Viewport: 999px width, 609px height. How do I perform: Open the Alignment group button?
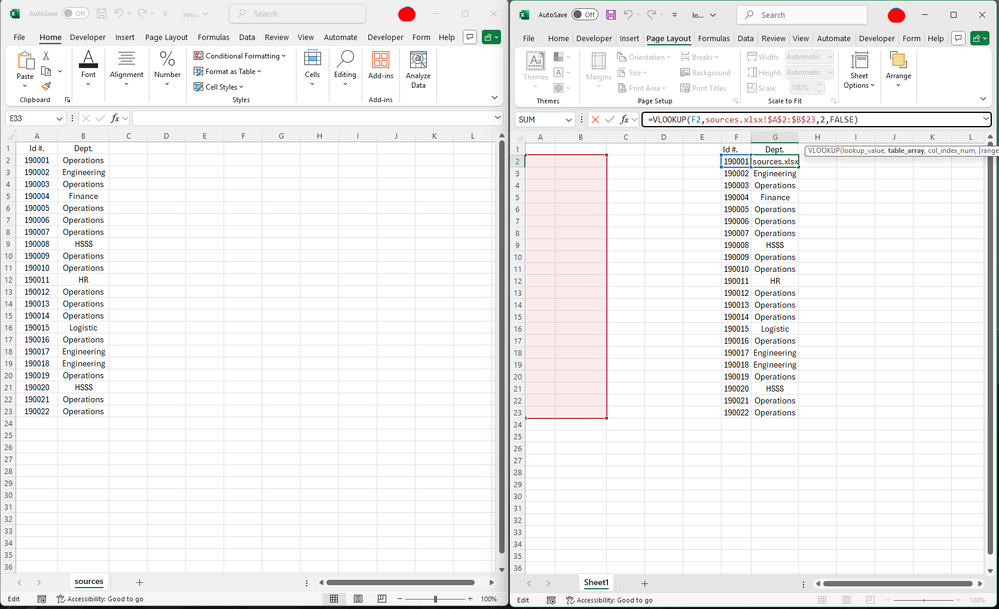126,69
